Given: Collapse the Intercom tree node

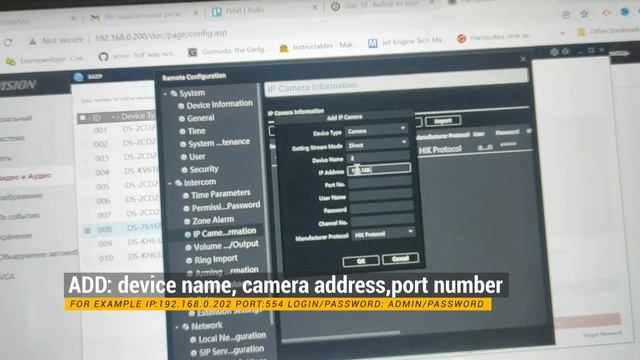Looking at the screenshot, I should click(170, 184).
